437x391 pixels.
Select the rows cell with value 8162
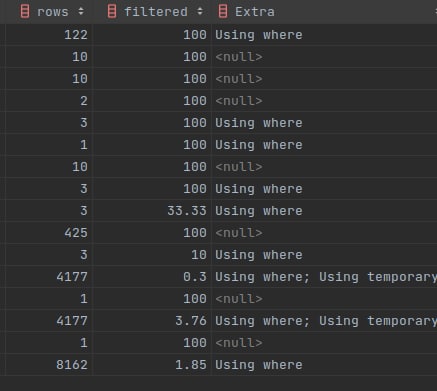click(x=49, y=365)
